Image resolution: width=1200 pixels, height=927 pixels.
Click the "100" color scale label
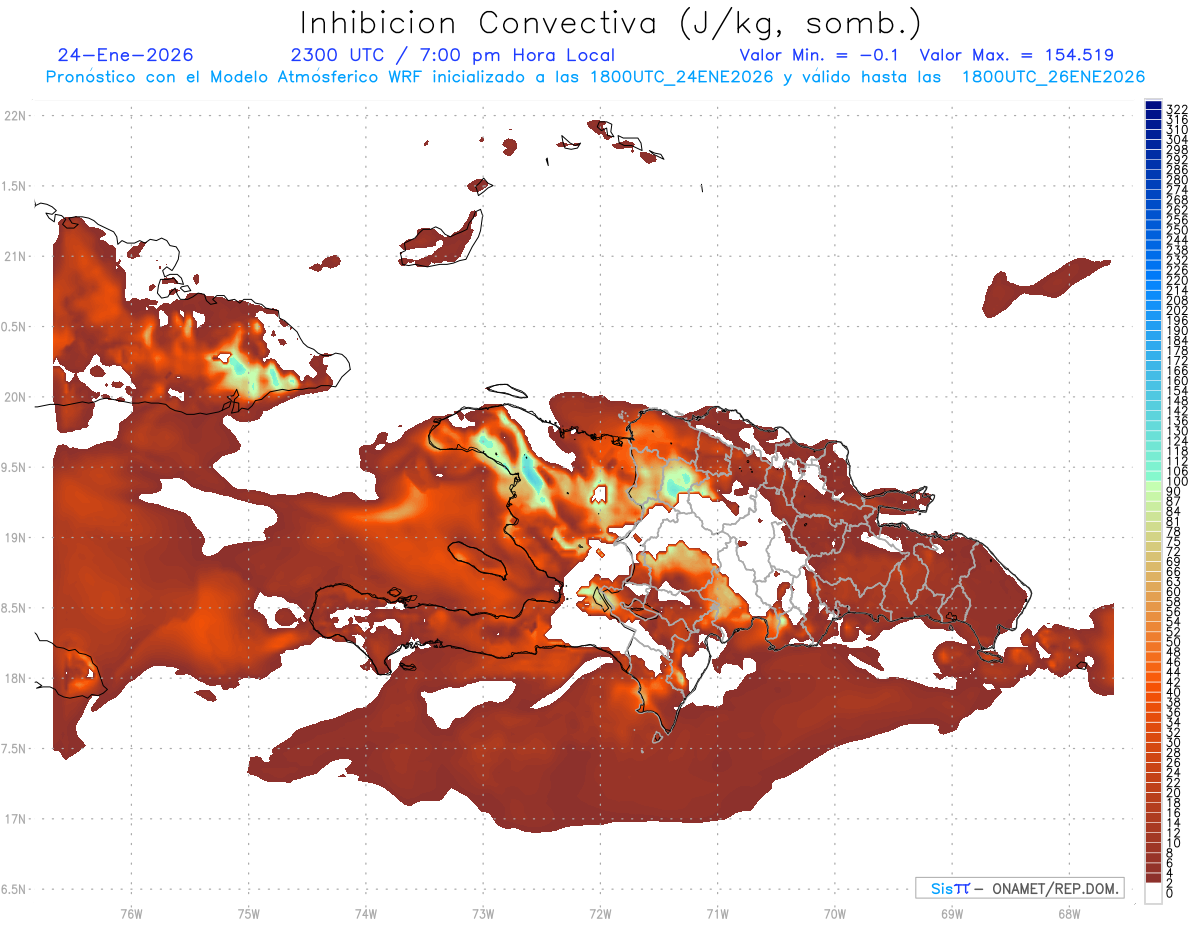point(1177,481)
